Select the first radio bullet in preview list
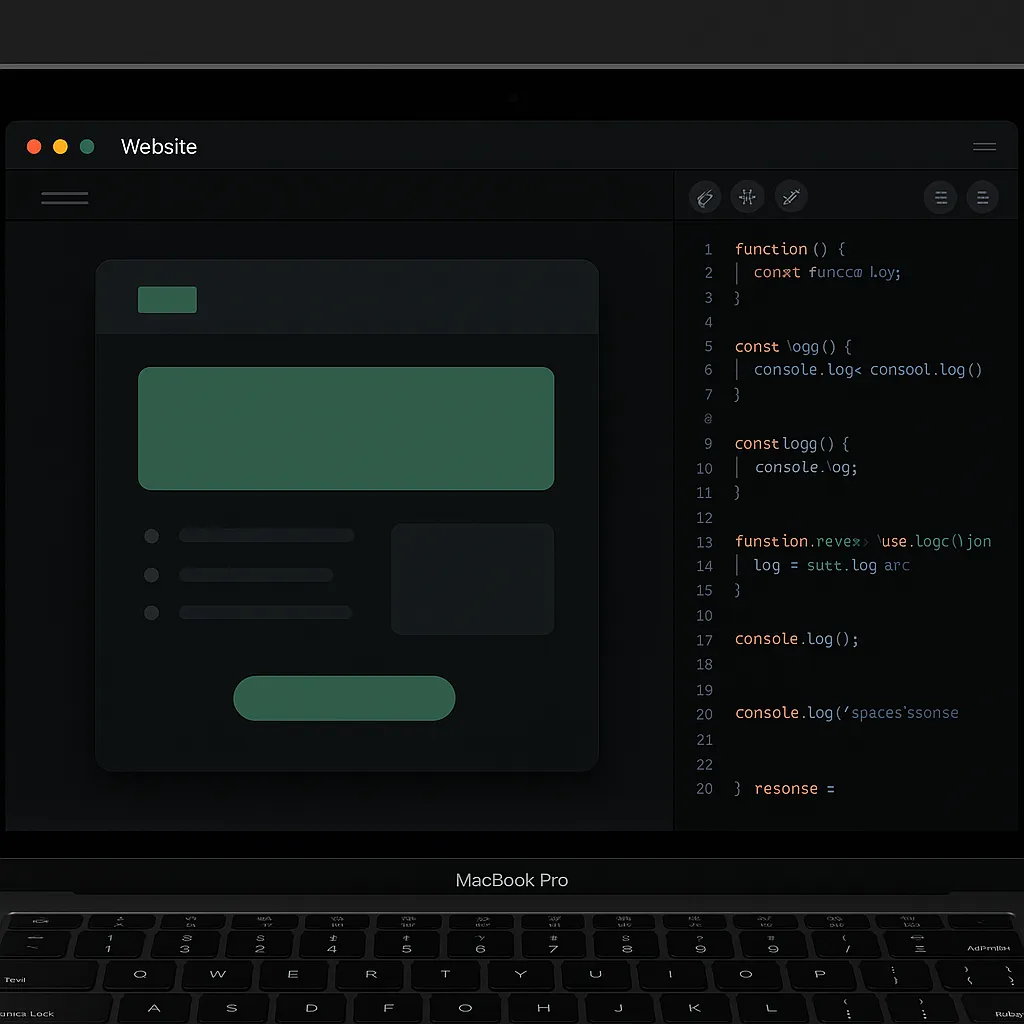1024x1024 pixels. coord(152,536)
